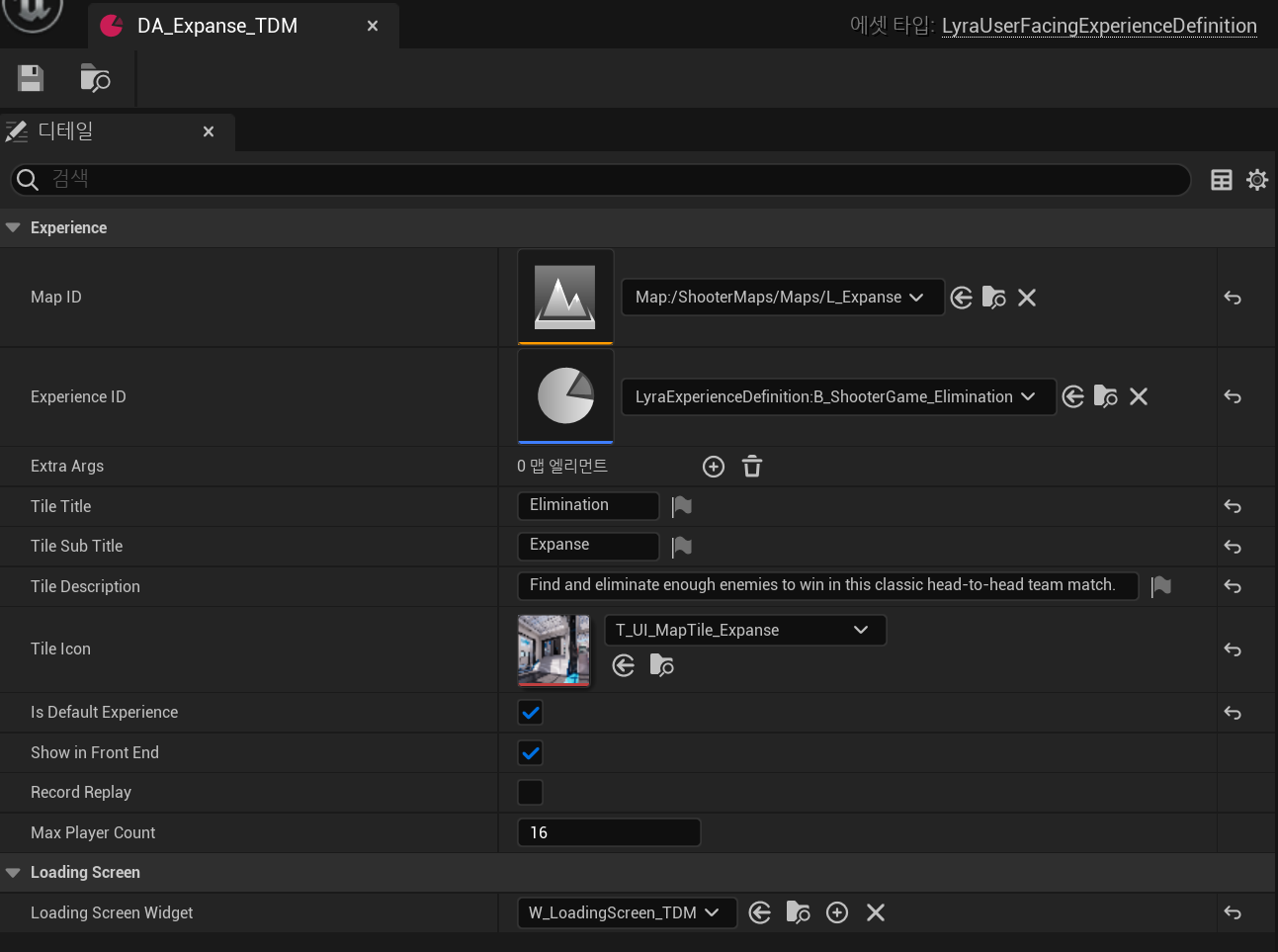Browse to asset in Content Browser toolbar icon
This screenshot has width=1278, height=952.
(x=95, y=78)
